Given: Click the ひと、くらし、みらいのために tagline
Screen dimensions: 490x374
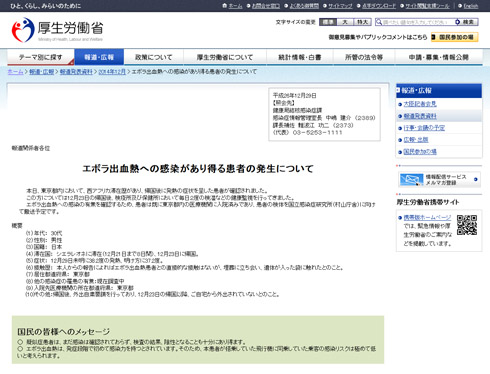Looking at the screenshot, I should 46,6.
